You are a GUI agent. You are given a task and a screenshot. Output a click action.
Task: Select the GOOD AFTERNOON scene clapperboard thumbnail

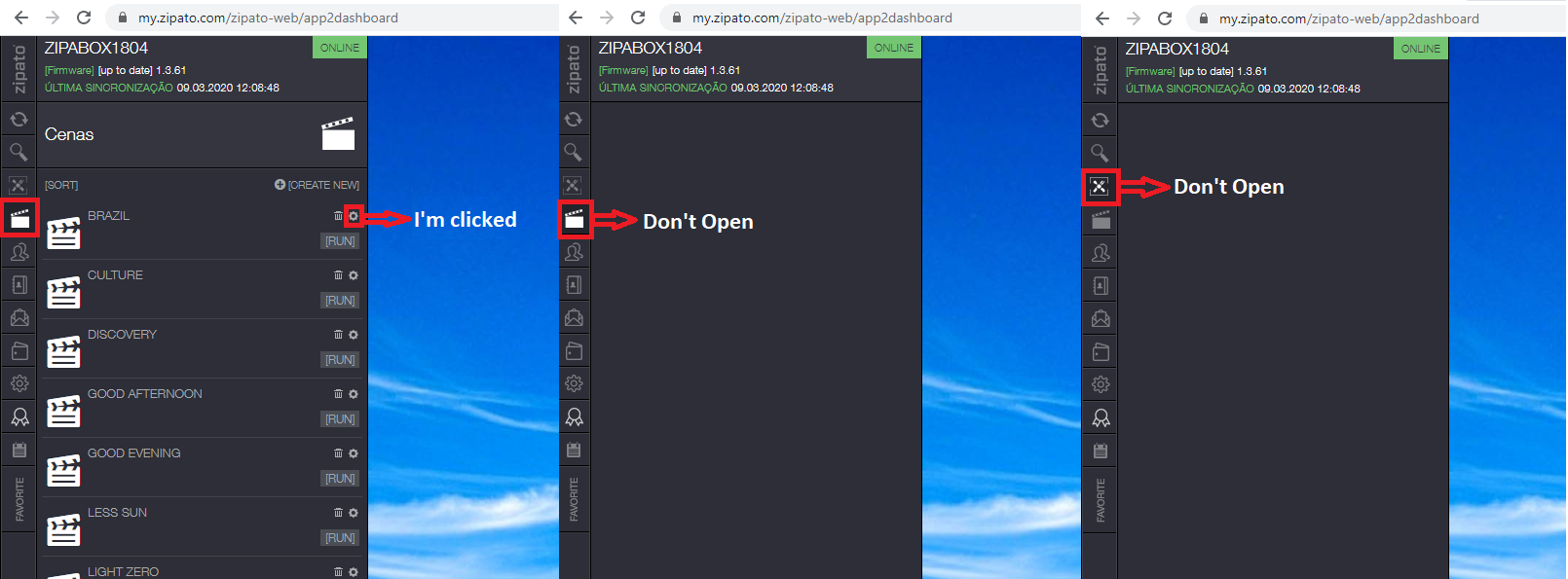[64, 412]
